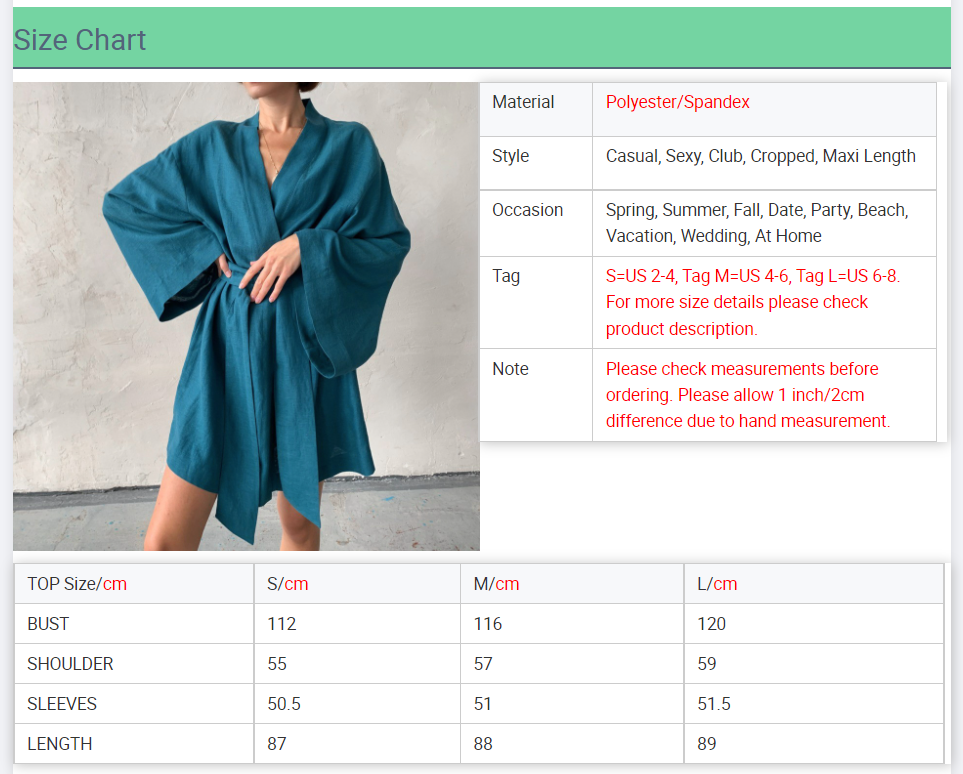Screen dimensions: 963x774
Task: Click the L/cm column header
Action: click(717, 584)
